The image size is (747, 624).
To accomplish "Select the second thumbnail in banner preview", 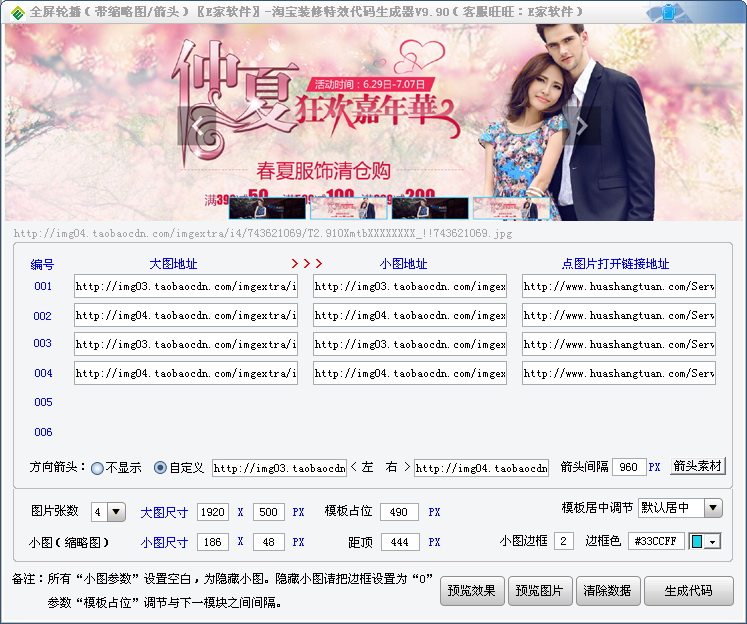I will coord(349,208).
